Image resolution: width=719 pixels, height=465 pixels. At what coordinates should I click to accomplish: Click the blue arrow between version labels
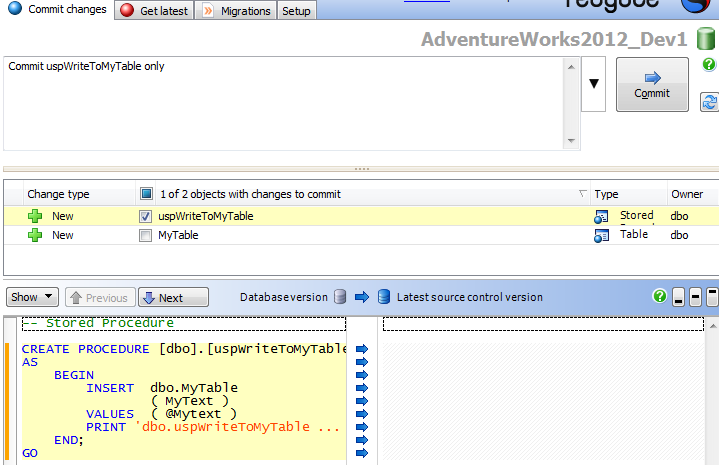362,297
